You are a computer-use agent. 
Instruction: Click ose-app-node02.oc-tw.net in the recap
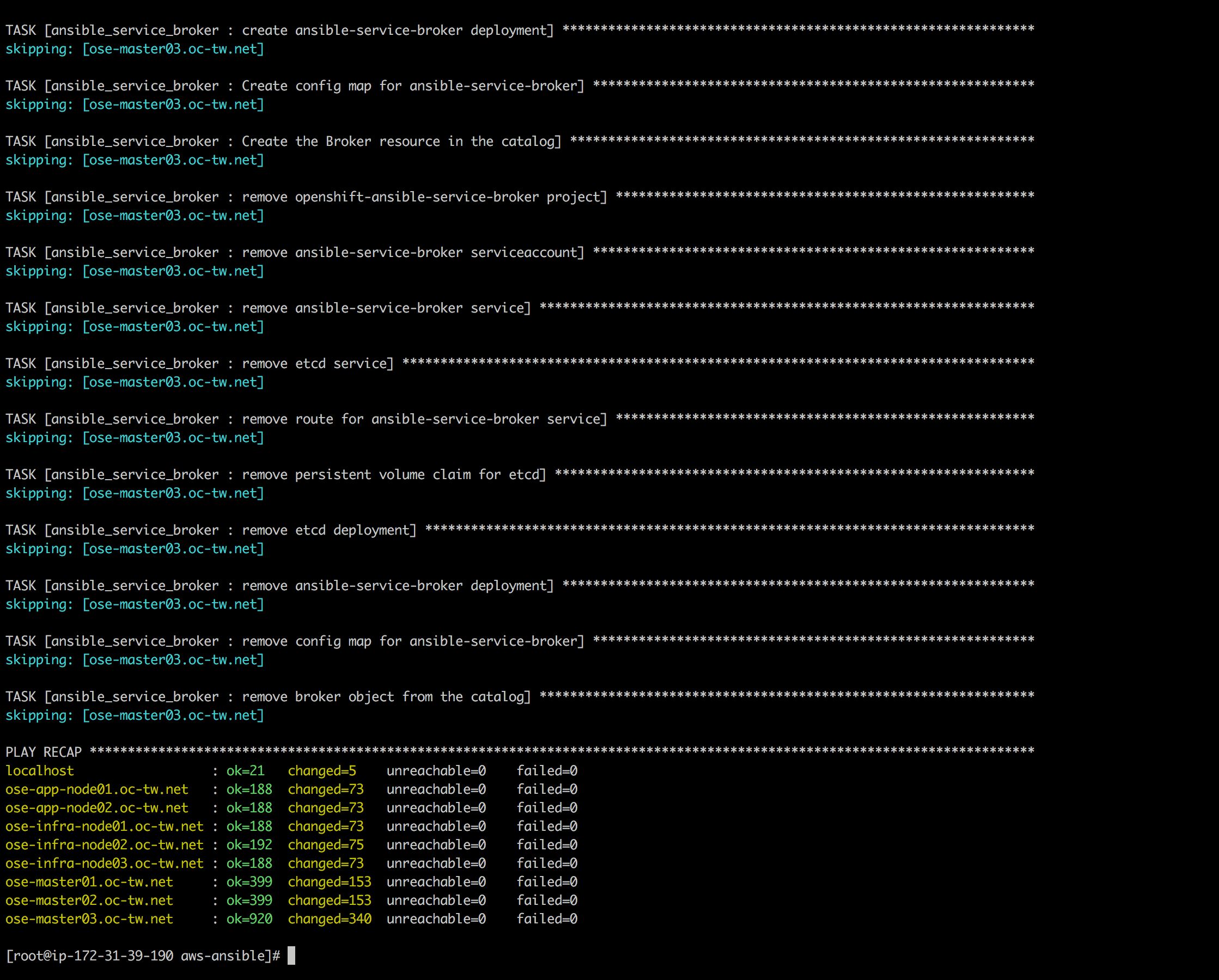coord(97,807)
